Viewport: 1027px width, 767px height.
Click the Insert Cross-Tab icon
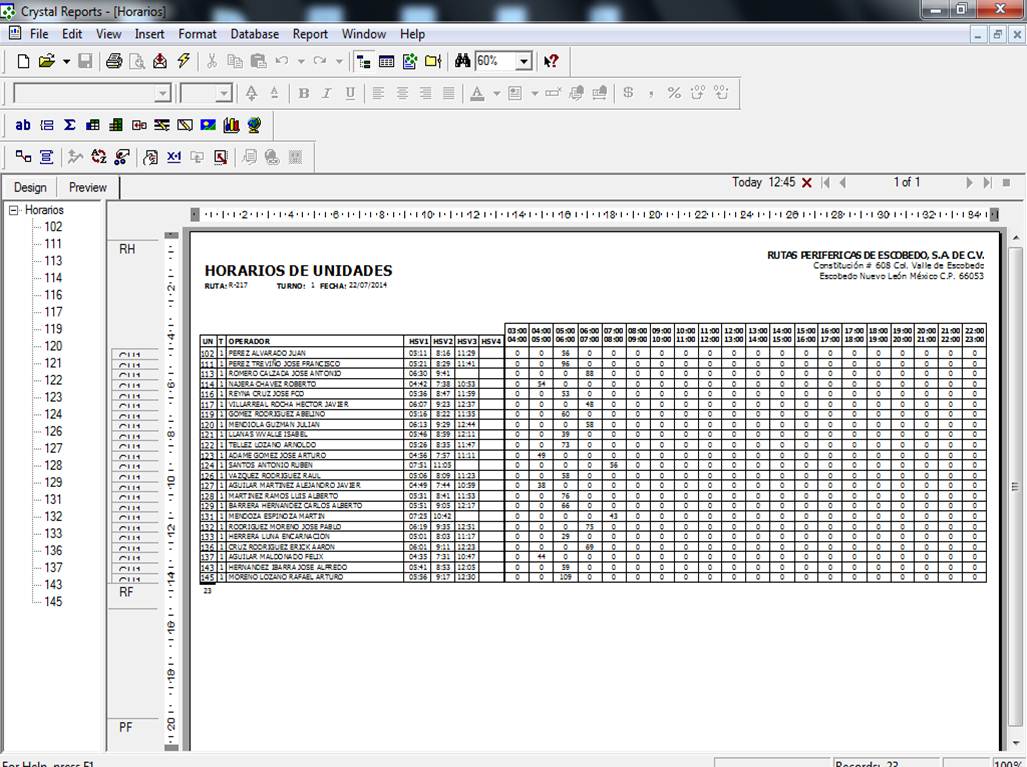click(93, 124)
